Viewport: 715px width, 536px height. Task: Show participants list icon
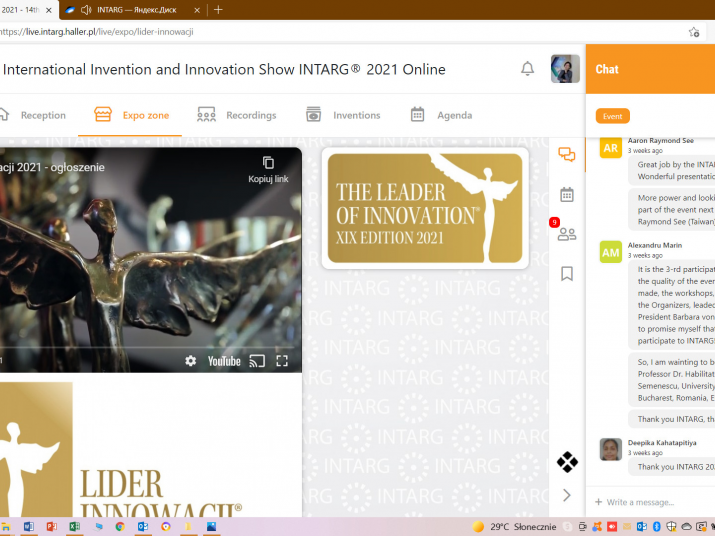pyautogui.click(x=566, y=234)
